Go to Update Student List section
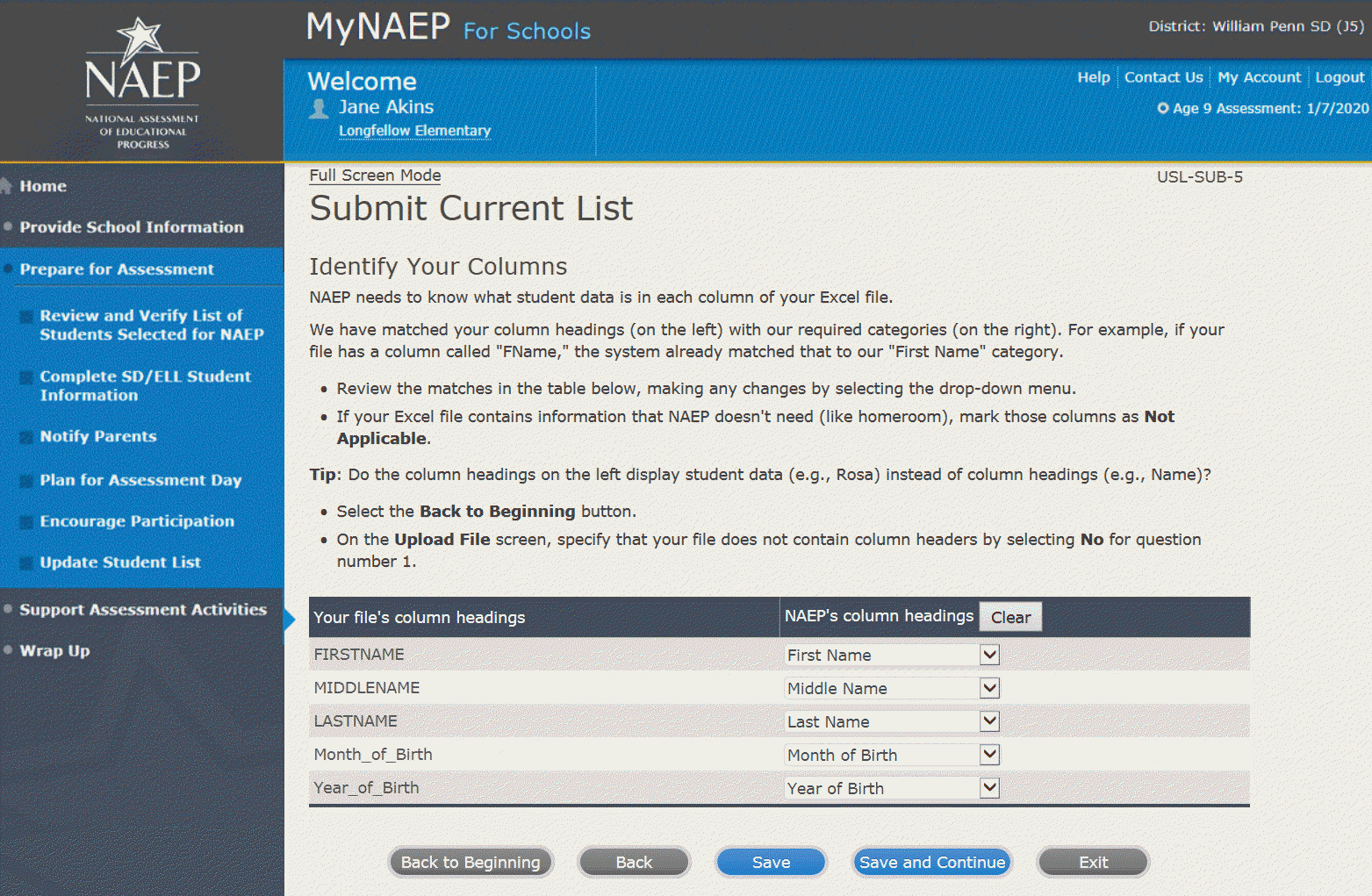The height and width of the screenshot is (896, 1372). pyautogui.click(x=120, y=563)
